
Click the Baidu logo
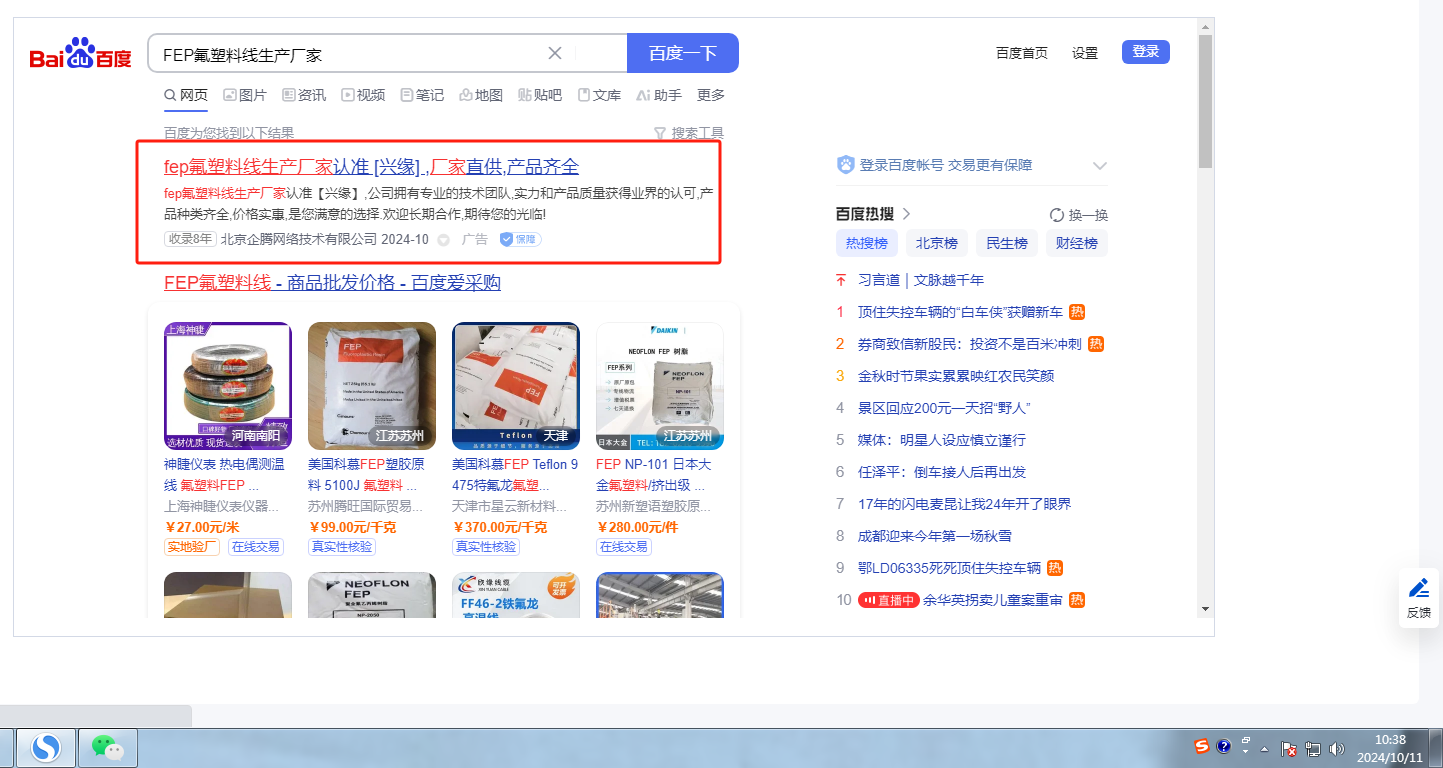point(80,54)
